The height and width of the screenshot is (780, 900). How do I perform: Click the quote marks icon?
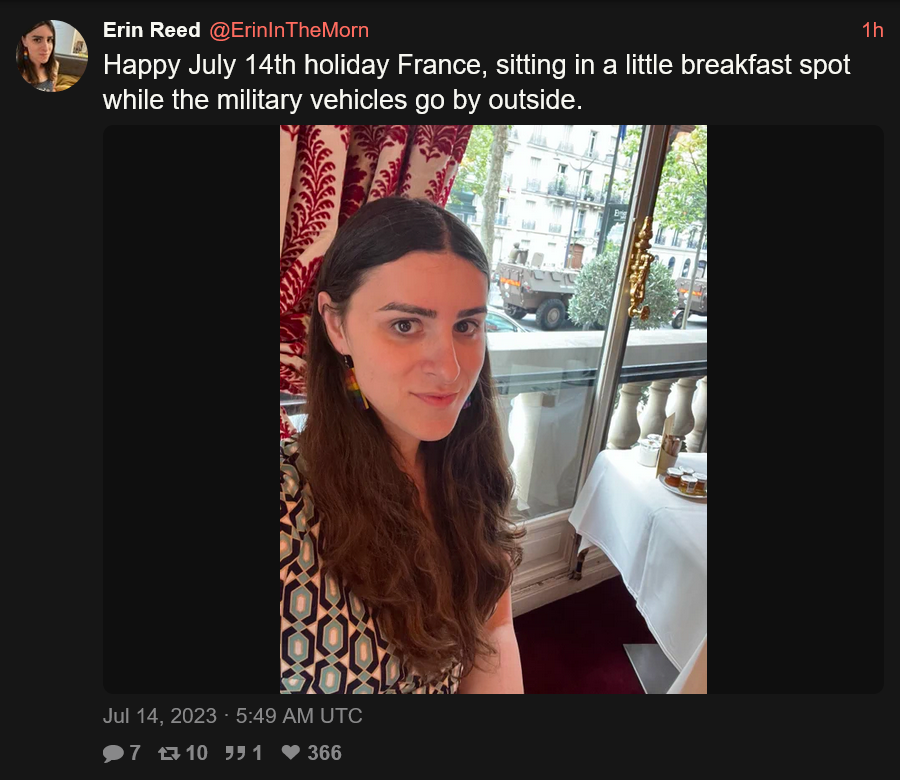(235, 753)
